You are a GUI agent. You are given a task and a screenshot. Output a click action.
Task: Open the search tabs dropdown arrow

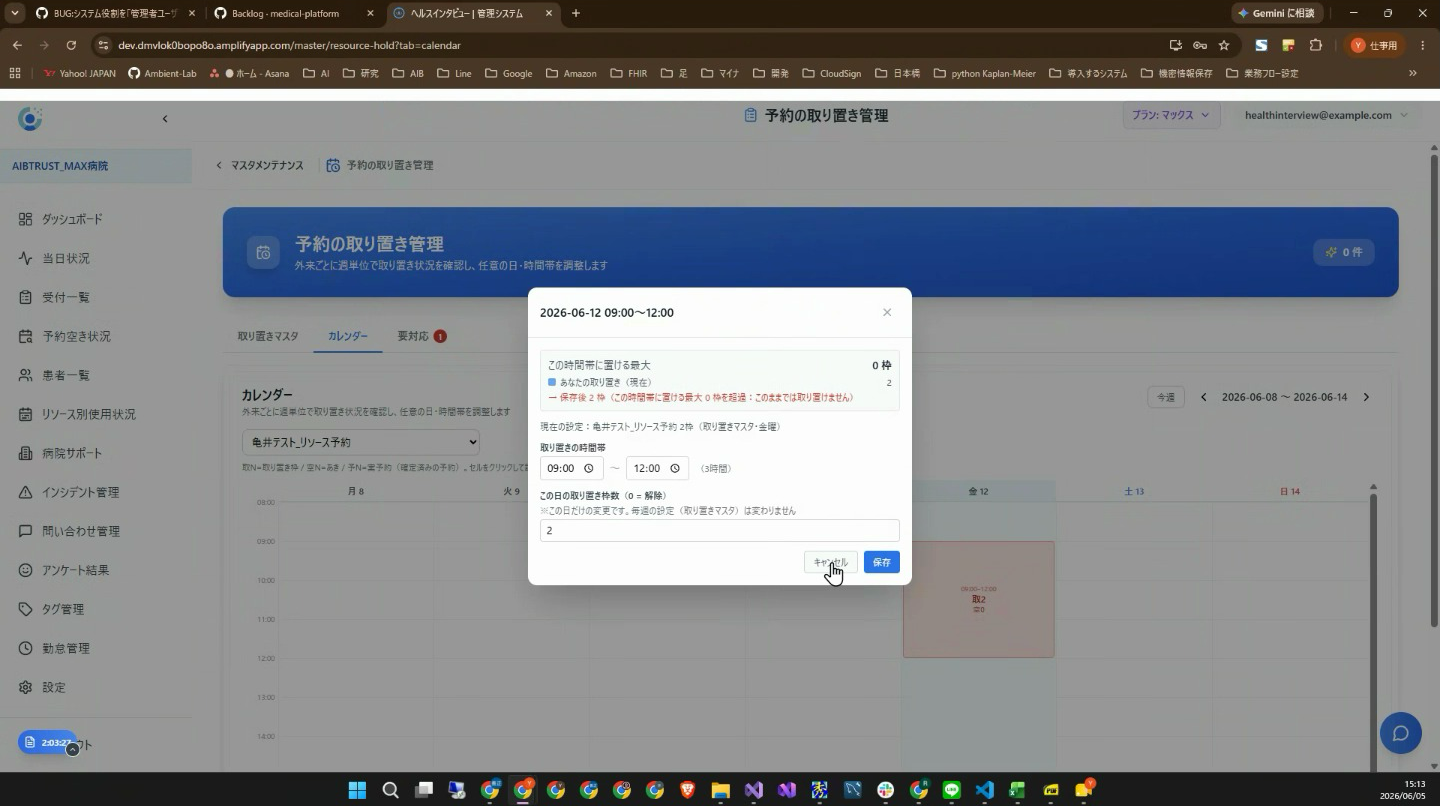pos(14,13)
